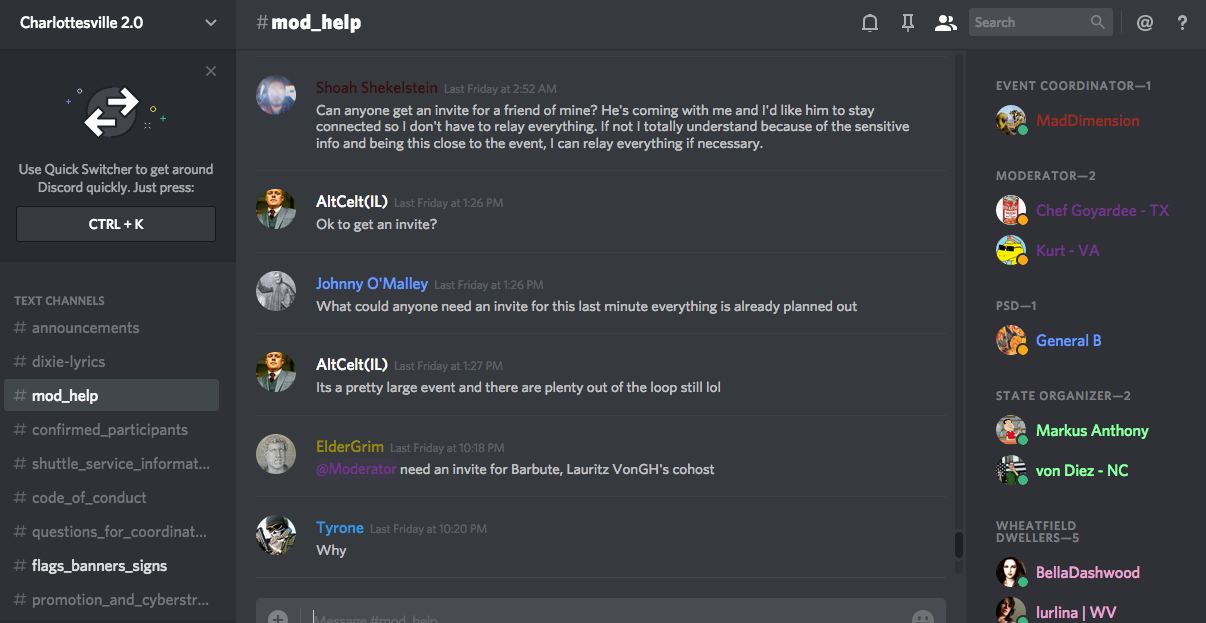Open notification settings bell icon
Screen dimensions: 1206x623
click(x=870, y=22)
